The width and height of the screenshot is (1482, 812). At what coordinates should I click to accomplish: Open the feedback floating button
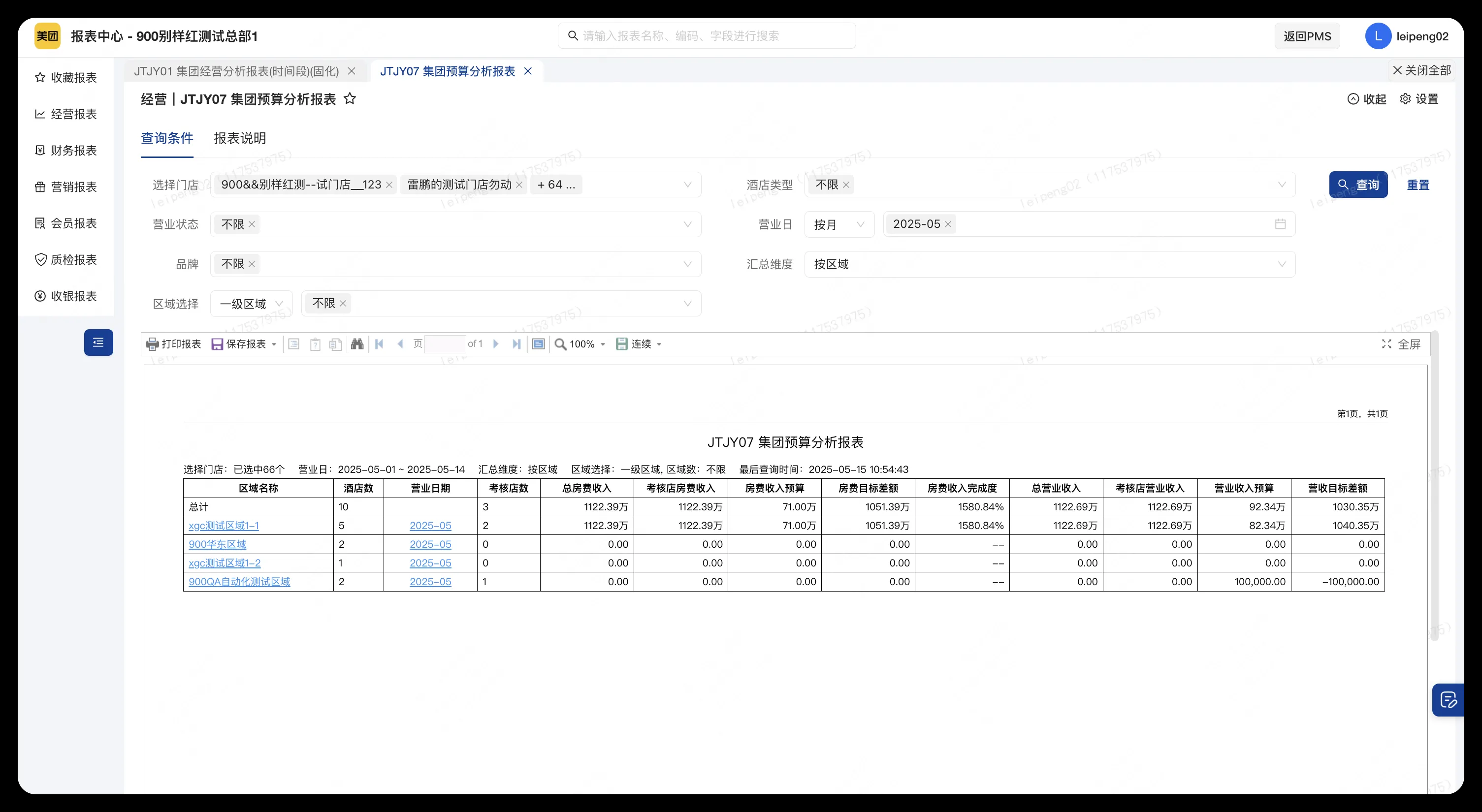(1448, 700)
